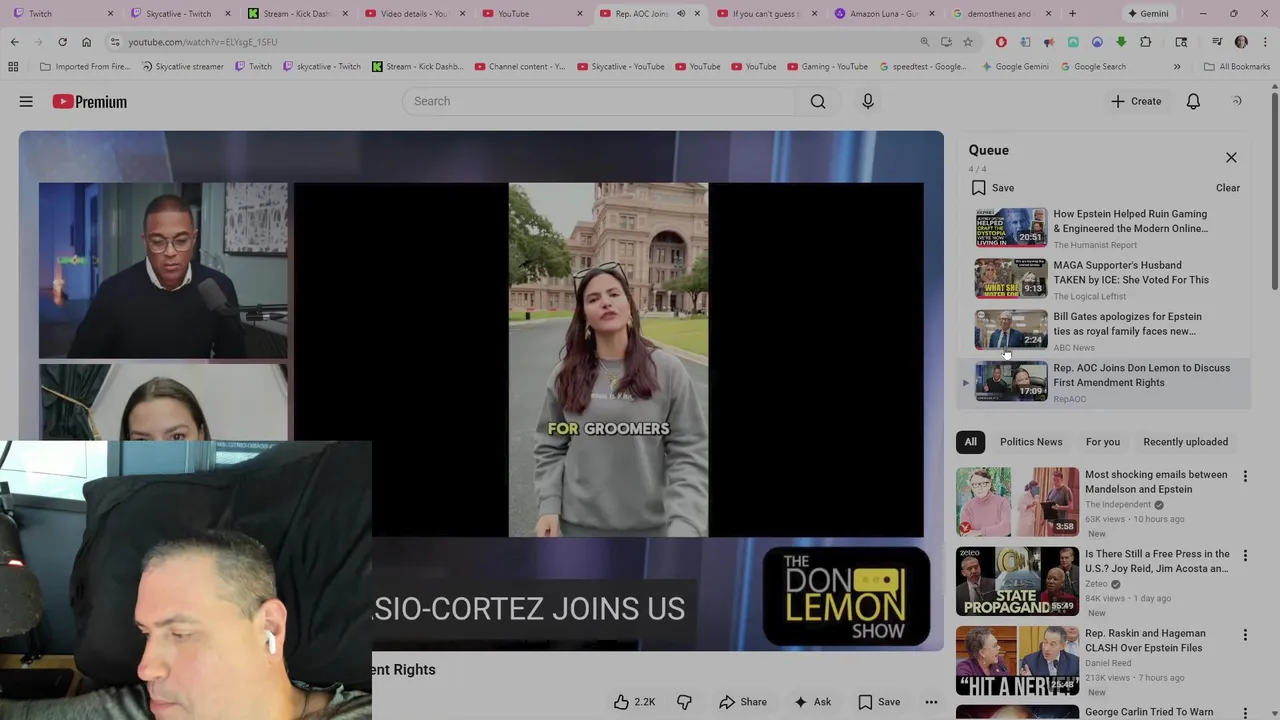
Task: Open YouTube notifications bell
Action: point(1193,101)
